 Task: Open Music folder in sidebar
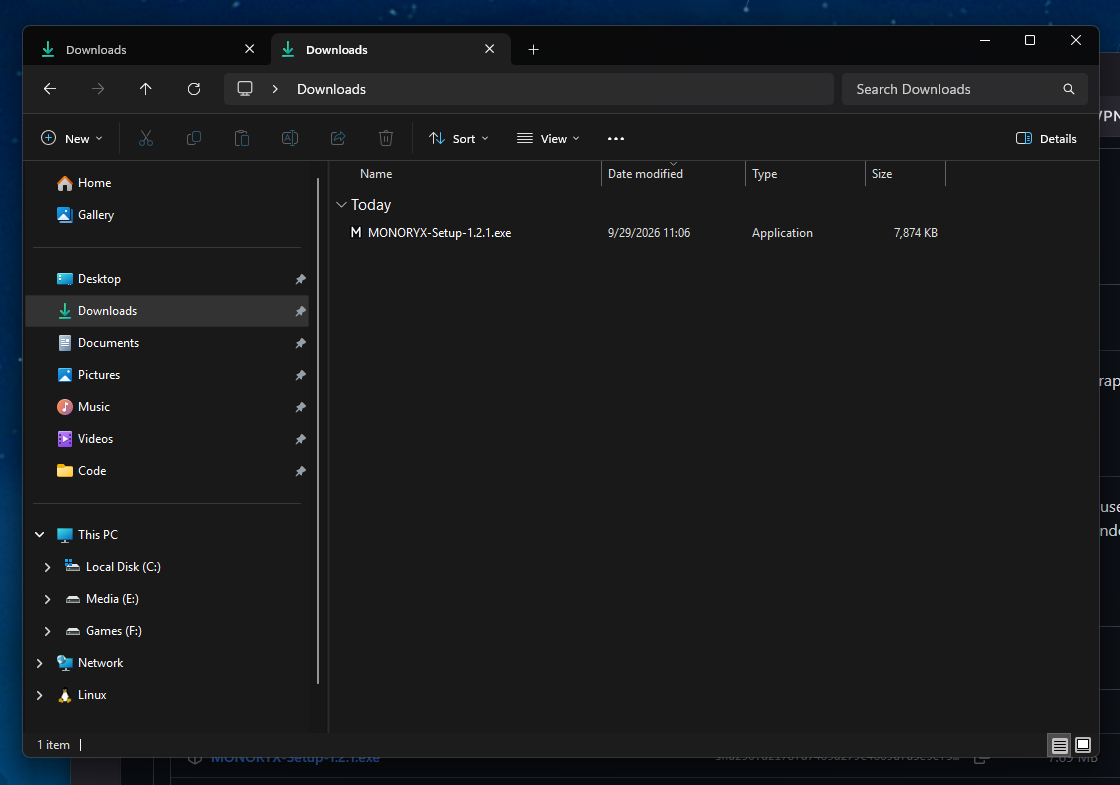[167, 406]
